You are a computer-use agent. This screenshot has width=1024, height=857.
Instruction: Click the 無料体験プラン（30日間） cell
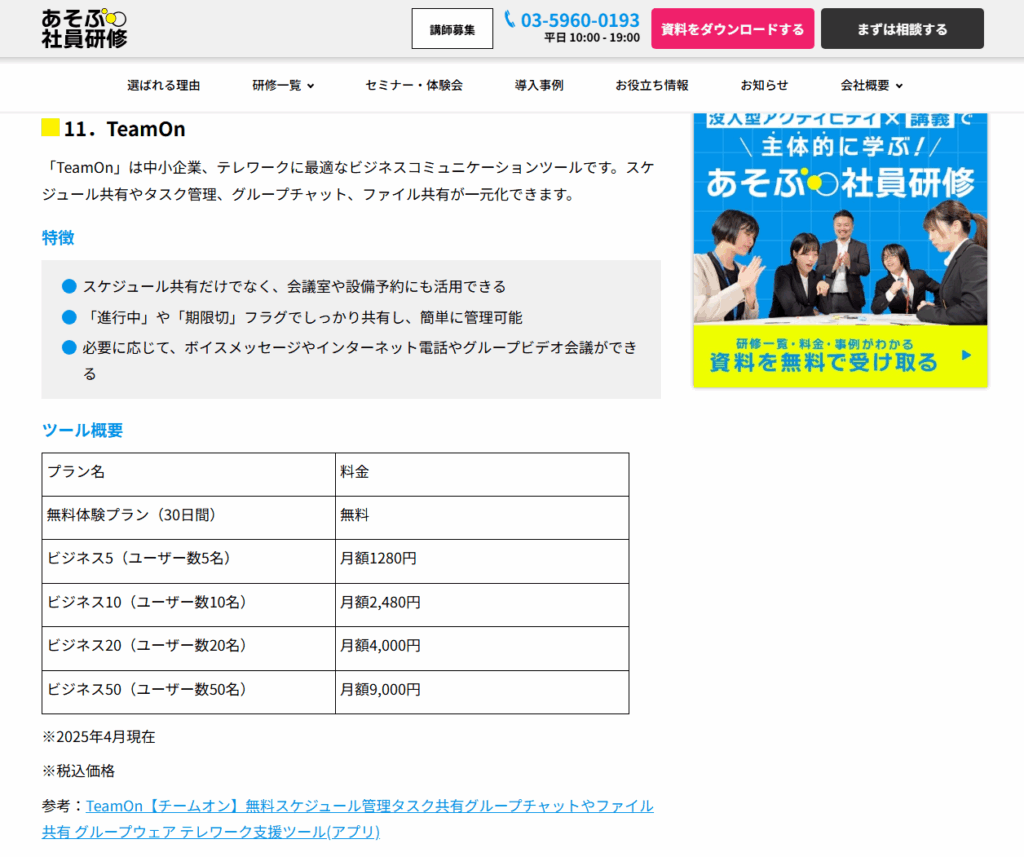point(189,517)
